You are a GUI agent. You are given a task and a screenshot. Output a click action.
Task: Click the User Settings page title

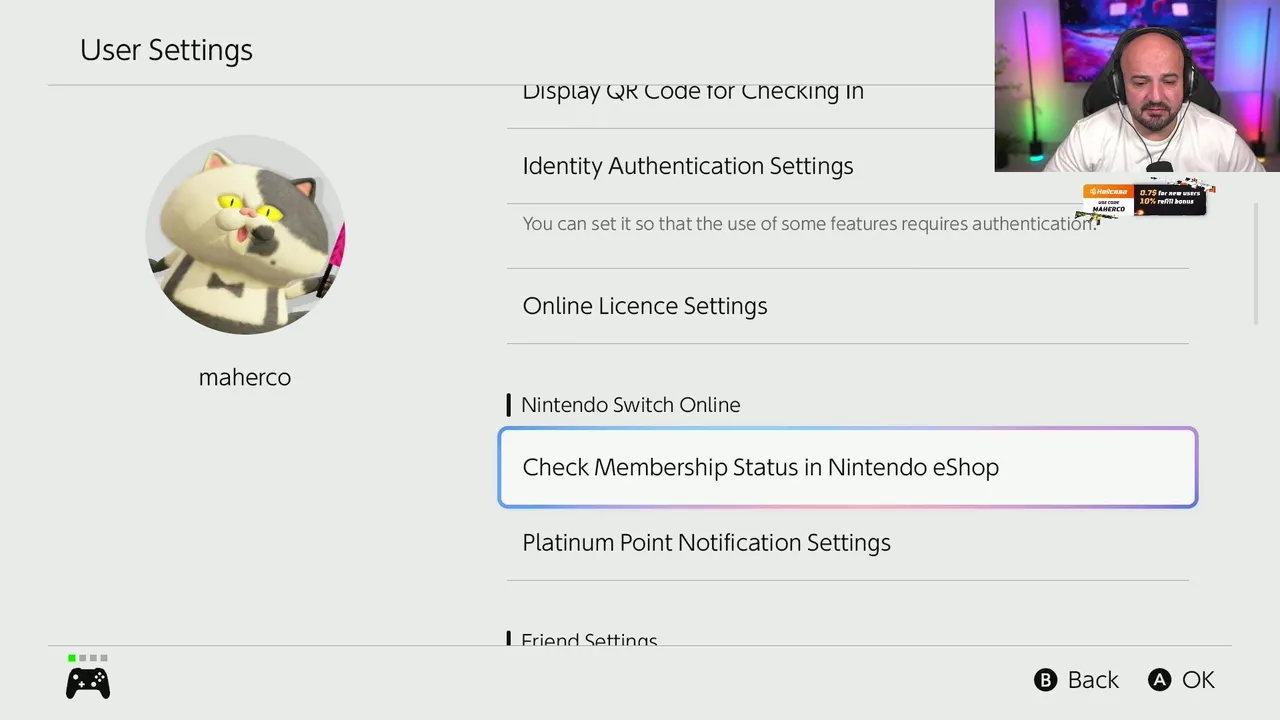point(166,50)
